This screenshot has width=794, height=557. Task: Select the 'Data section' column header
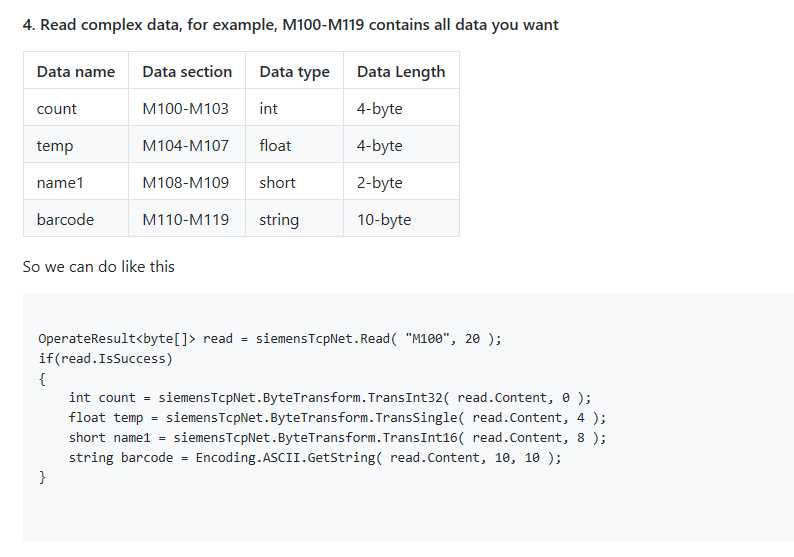[x=187, y=71]
